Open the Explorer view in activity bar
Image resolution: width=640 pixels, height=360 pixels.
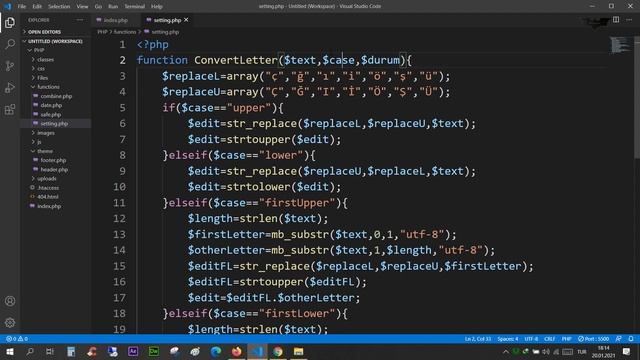point(10,22)
